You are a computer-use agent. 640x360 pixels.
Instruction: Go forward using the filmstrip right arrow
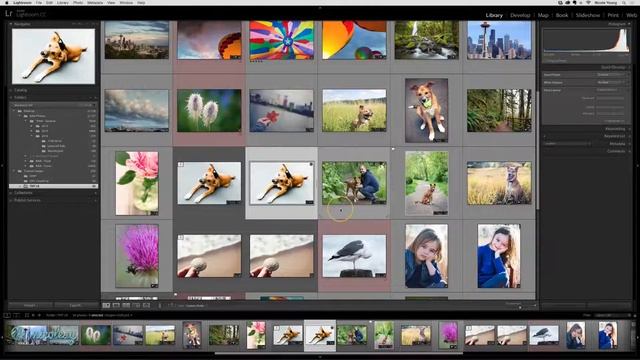click(39, 315)
